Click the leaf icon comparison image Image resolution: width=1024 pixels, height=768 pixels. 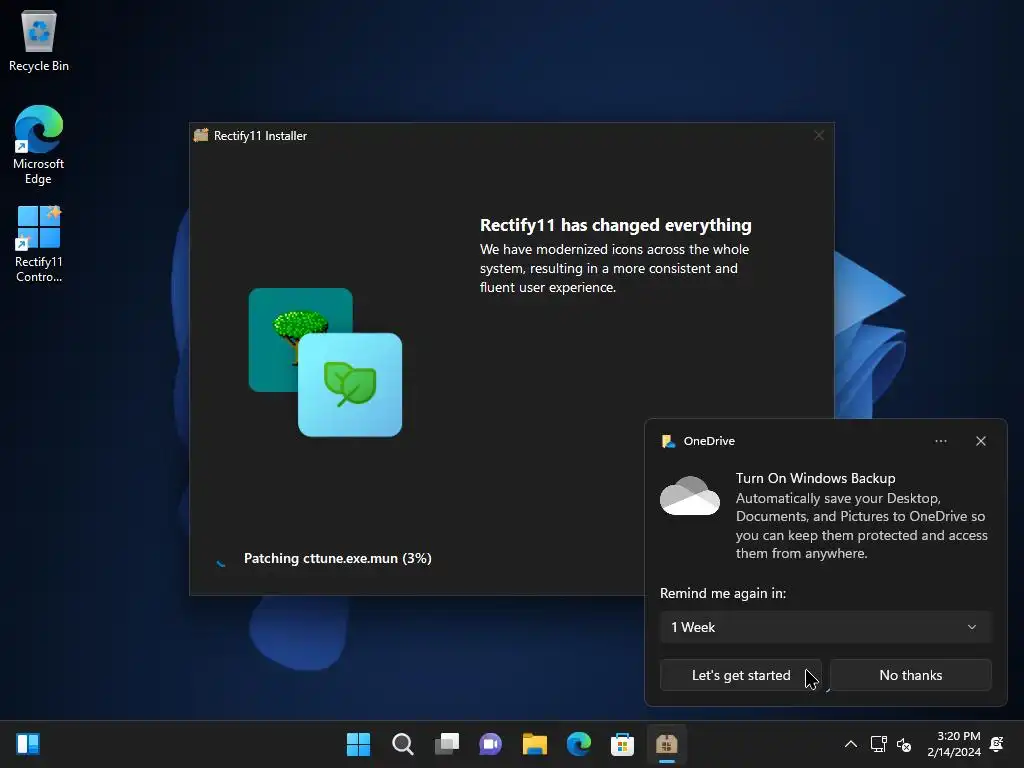[x=350, y=385]
